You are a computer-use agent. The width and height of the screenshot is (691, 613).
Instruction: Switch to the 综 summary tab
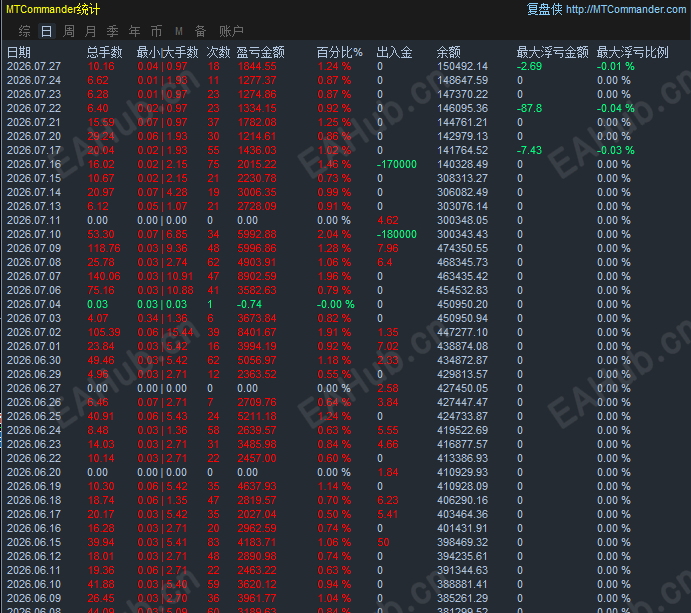[25, 31]
